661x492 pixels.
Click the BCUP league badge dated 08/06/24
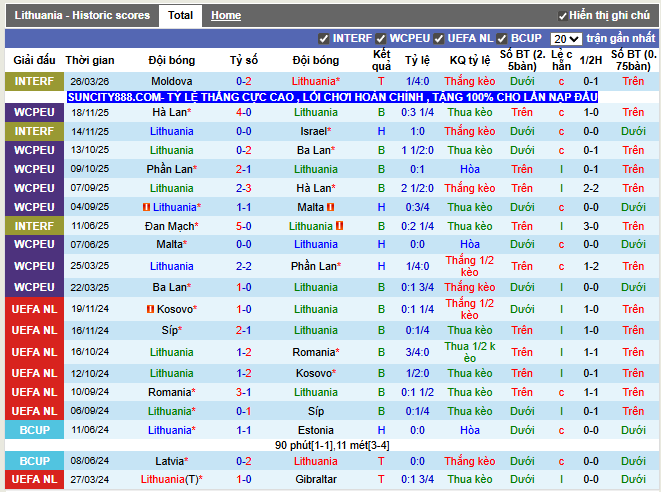click(34, 461)
